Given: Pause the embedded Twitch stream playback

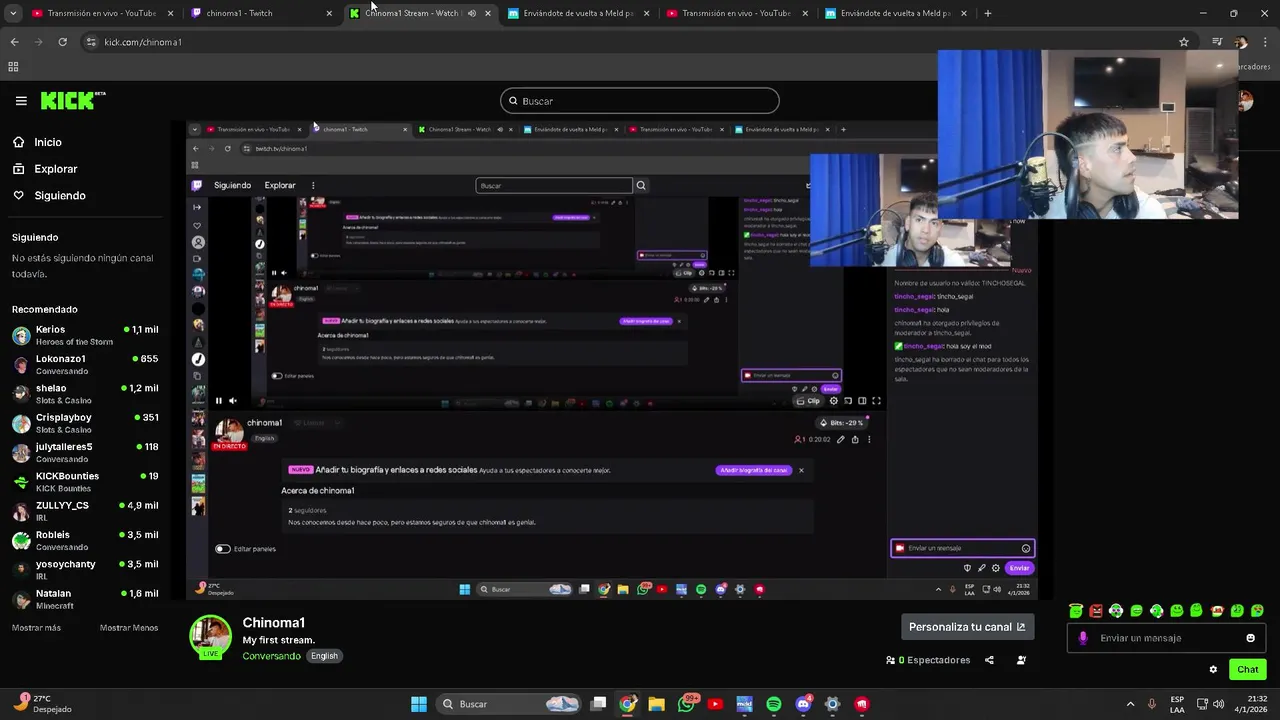Looking at the screenshot, I should click(219, 401).
